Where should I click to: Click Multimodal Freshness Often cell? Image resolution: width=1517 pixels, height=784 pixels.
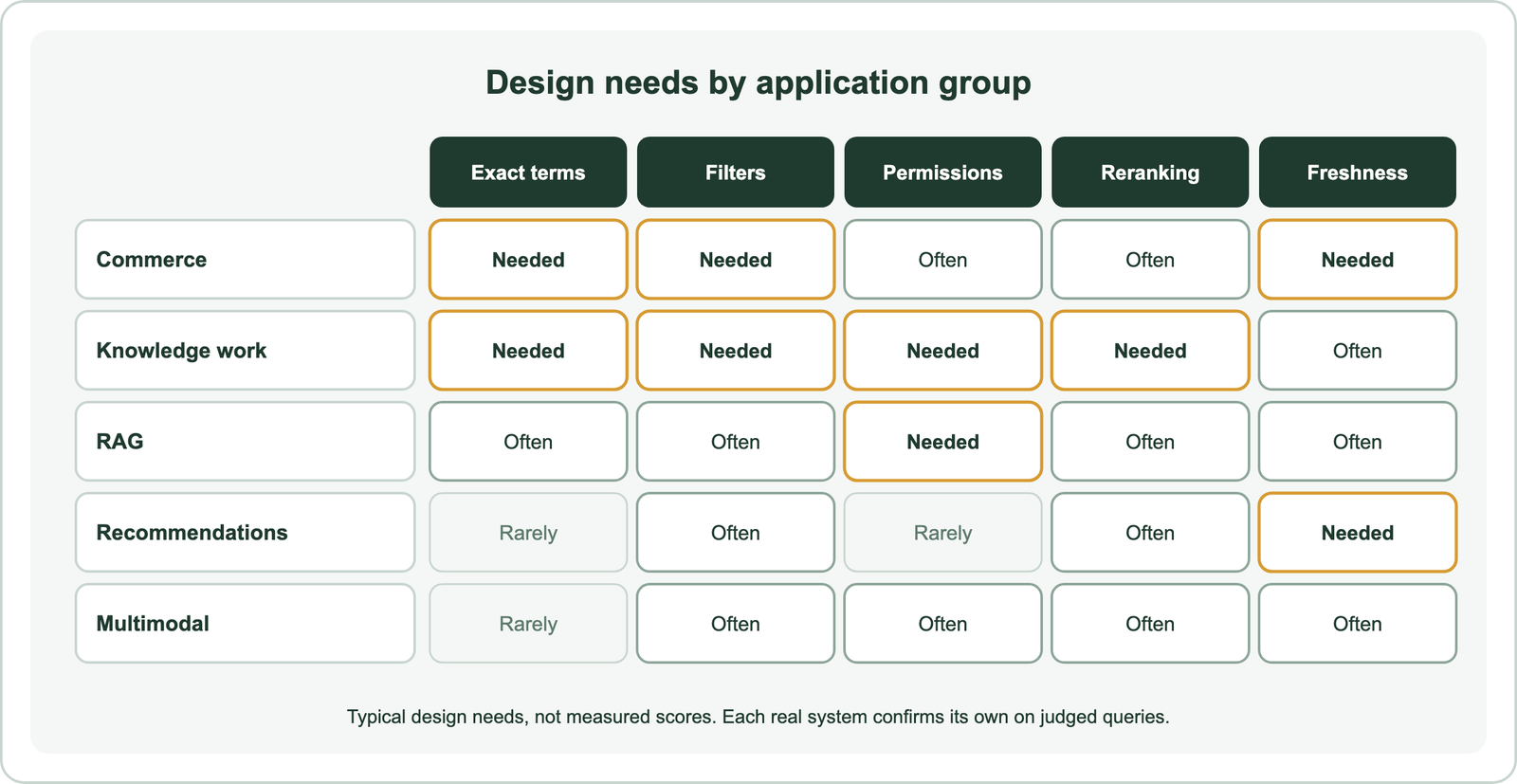click(1358, 624)
